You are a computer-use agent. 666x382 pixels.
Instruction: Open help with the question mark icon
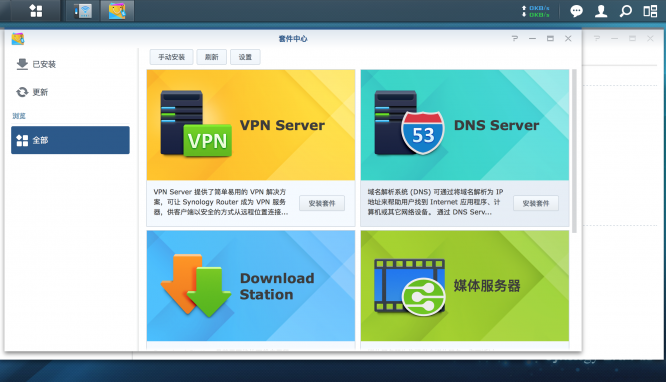click(x=515, y=38)
